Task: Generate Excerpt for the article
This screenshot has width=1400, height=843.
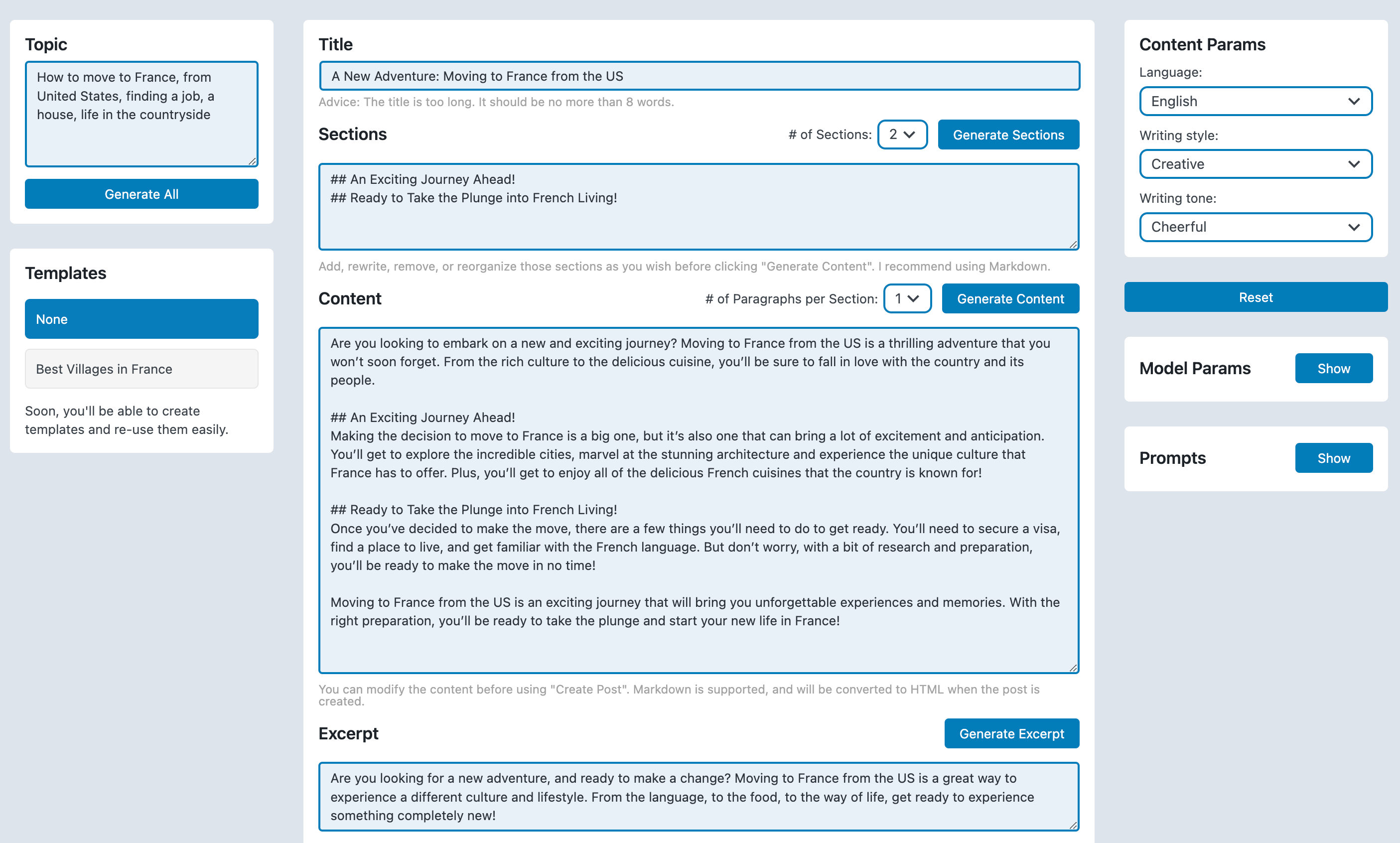Action: coord(1010,733)
